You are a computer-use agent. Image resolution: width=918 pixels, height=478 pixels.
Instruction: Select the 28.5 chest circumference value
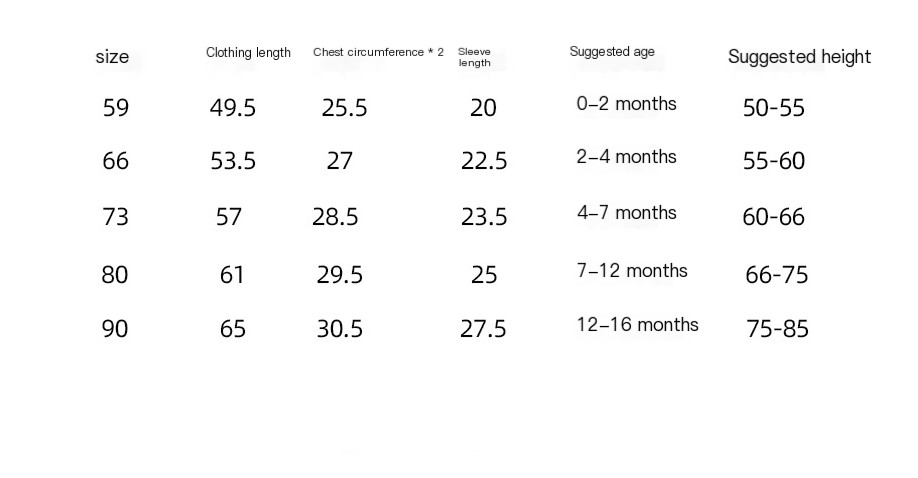[x=335, y=217]
